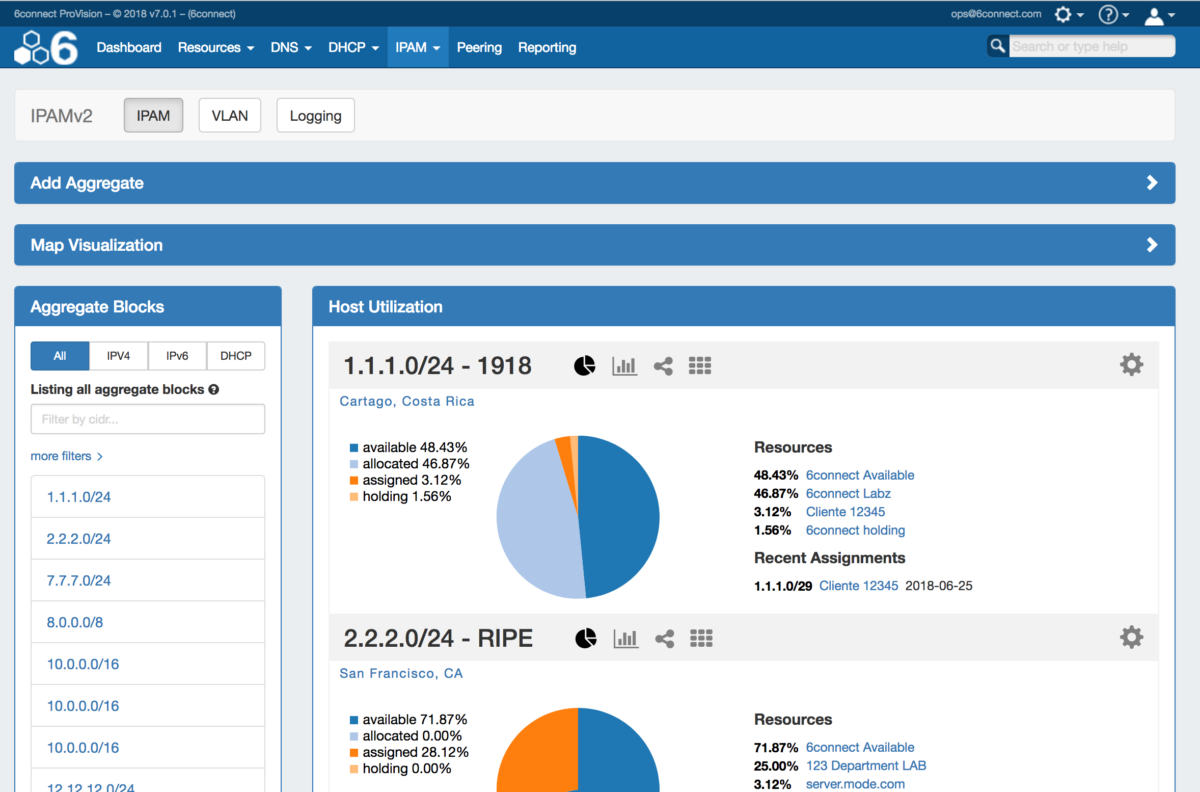Click the search magnifier icon
Viewport: 1200px width, 792px height.
tap(997, 45)
